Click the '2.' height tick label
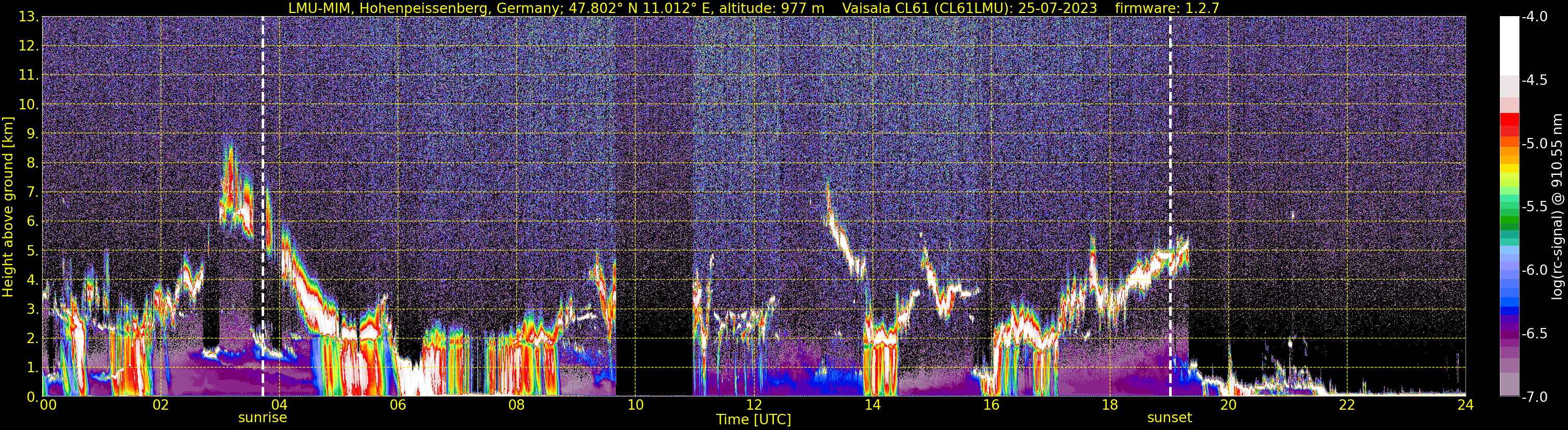 (x=32, y=339)
